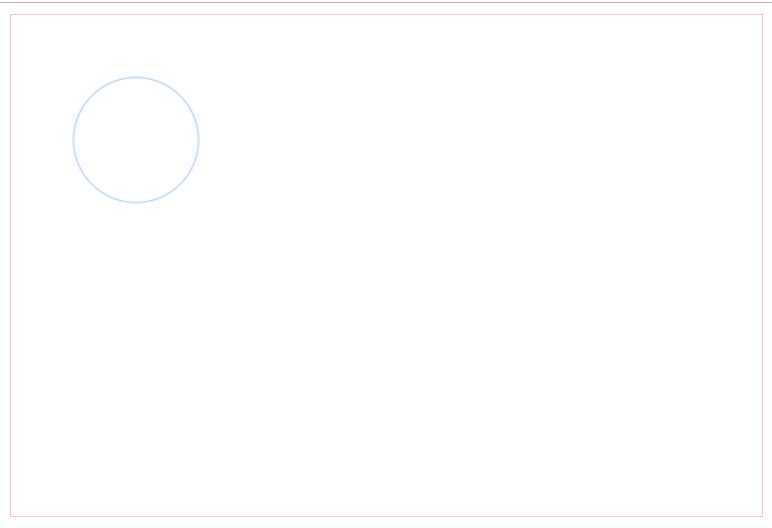Click the canvas frame's top border
This screenshot has width=772, height=528.
click(386, 14)
